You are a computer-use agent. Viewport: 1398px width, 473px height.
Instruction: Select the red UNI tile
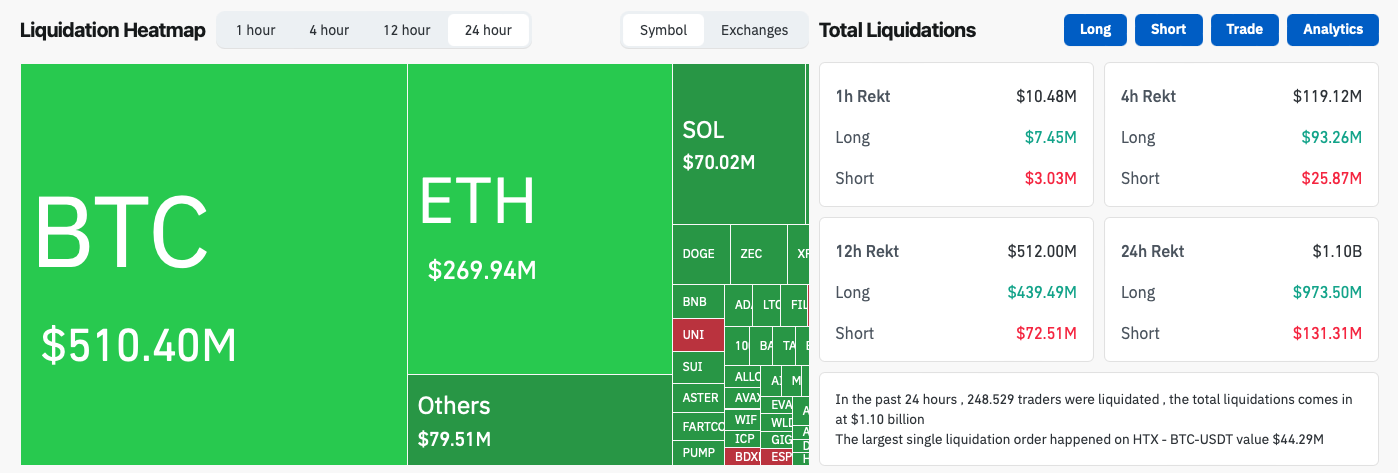point(698,334)
